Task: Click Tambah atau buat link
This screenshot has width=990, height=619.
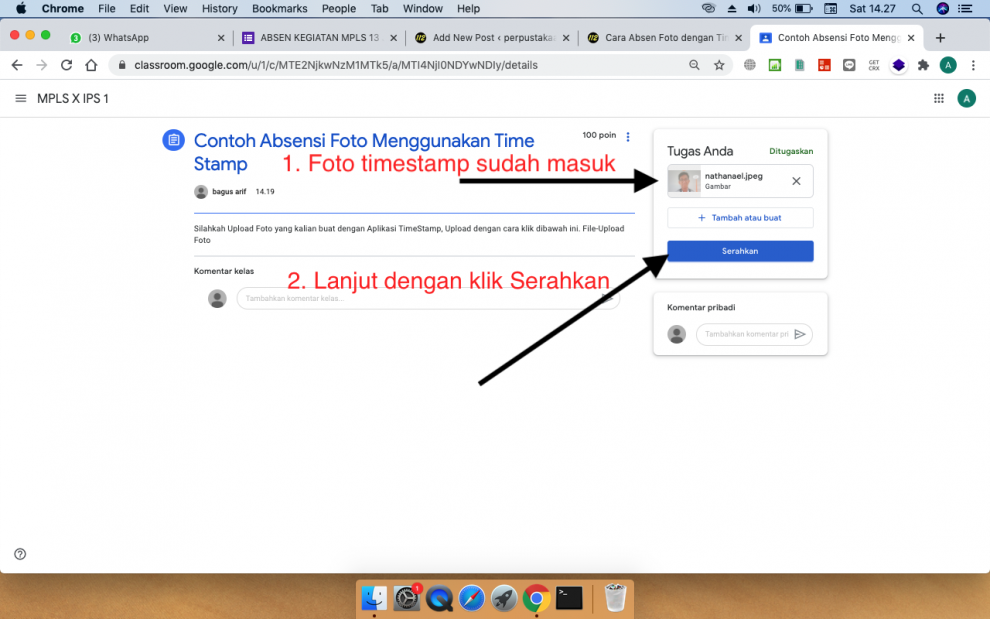Action: coord(740,217)
